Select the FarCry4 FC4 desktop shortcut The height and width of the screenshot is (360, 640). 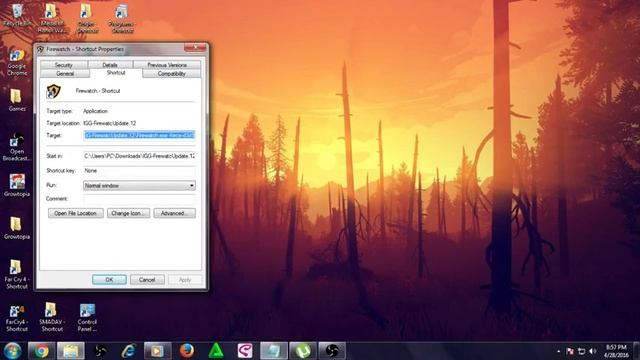(17, 318)
